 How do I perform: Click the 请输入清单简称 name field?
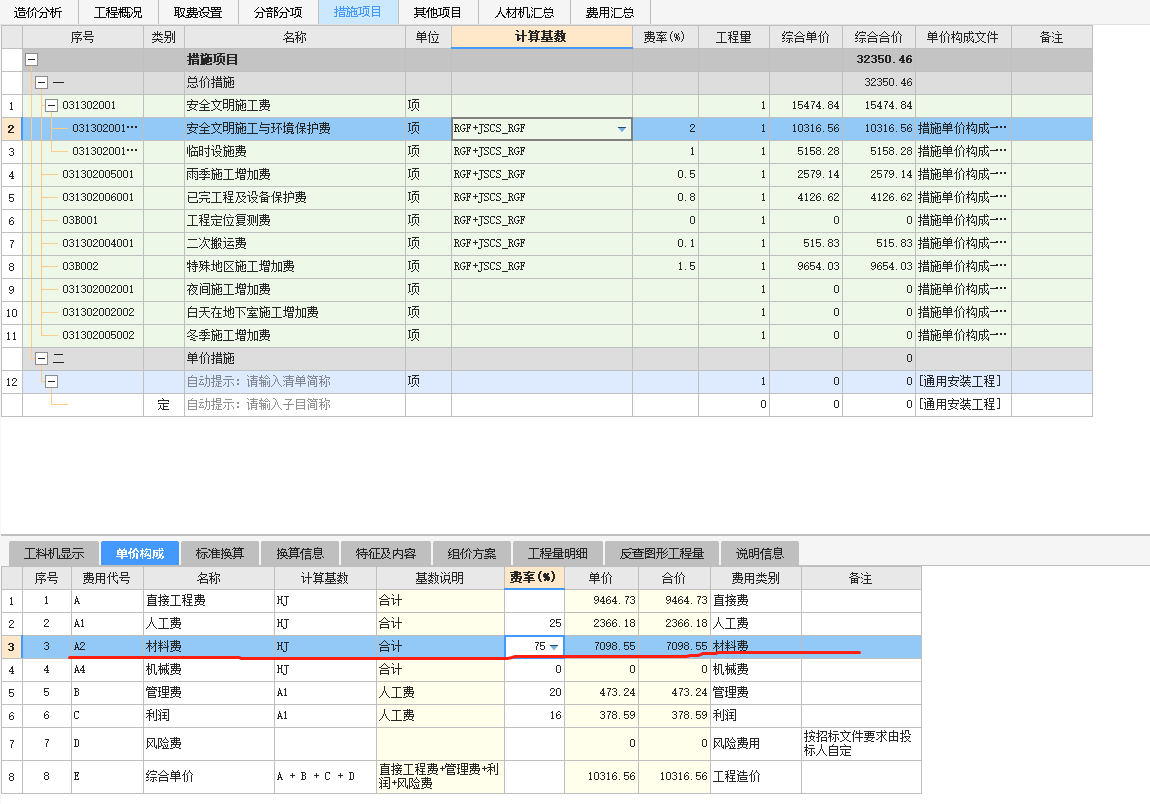tap(295, 381)
